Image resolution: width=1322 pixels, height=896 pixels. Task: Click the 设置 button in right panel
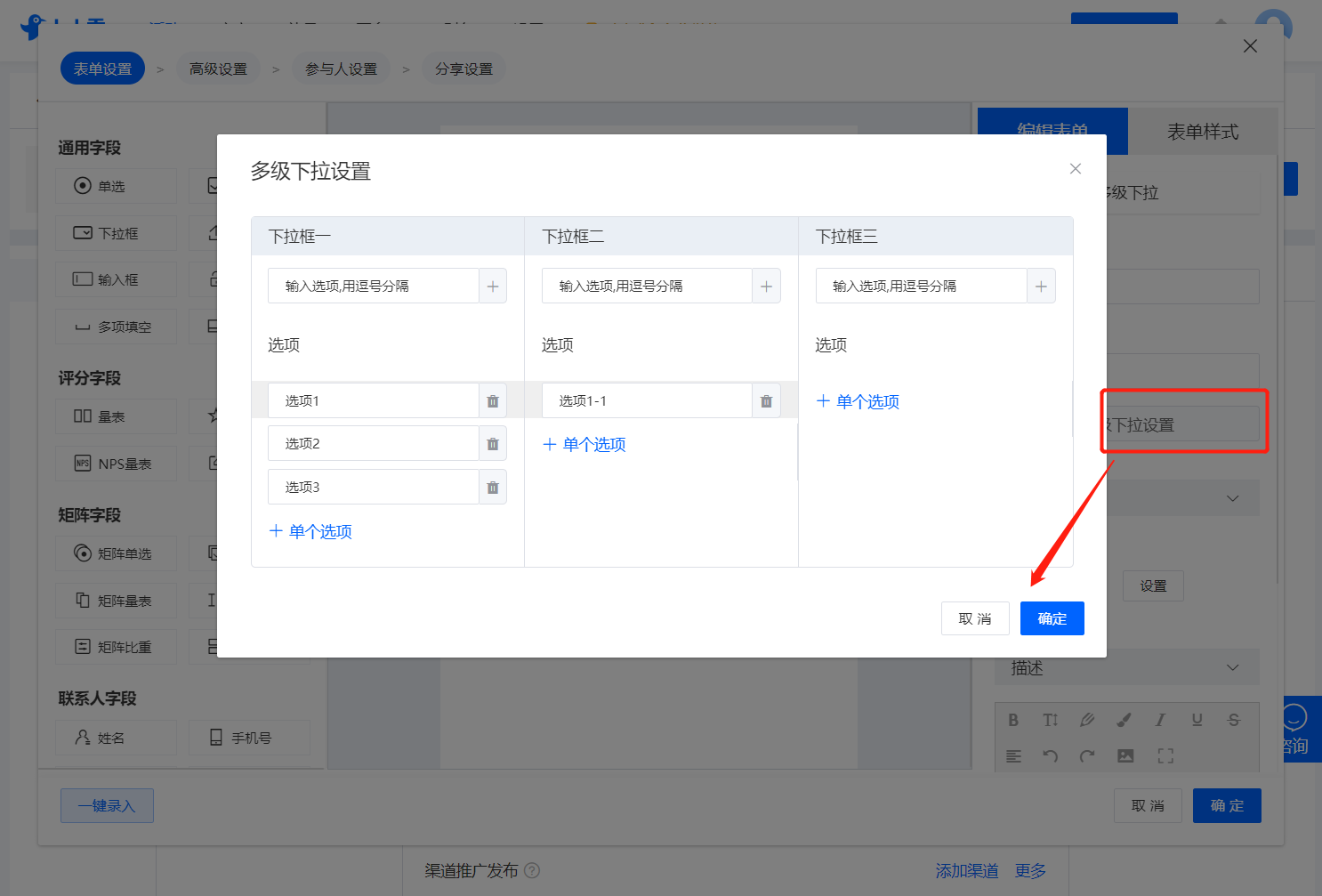click(x=1153, y=585)
